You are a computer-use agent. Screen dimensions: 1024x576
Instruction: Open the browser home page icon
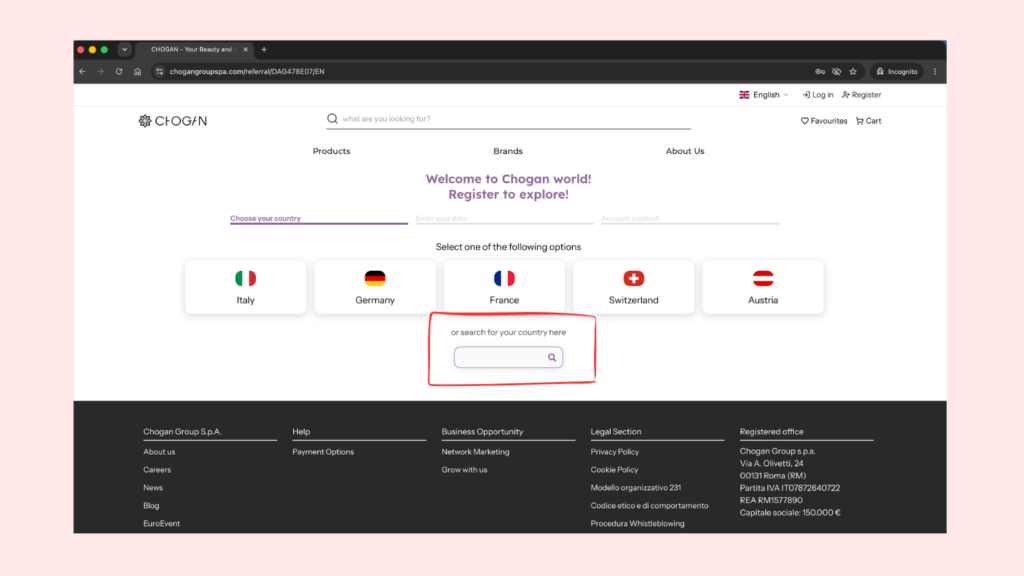[137, 72]
